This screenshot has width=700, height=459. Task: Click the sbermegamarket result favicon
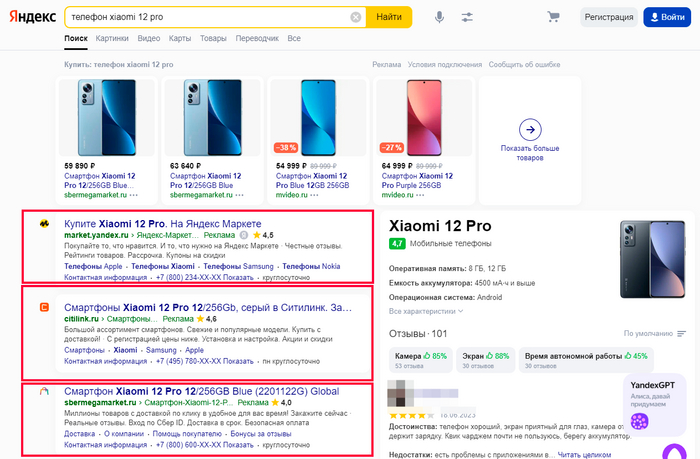[44, 391]
